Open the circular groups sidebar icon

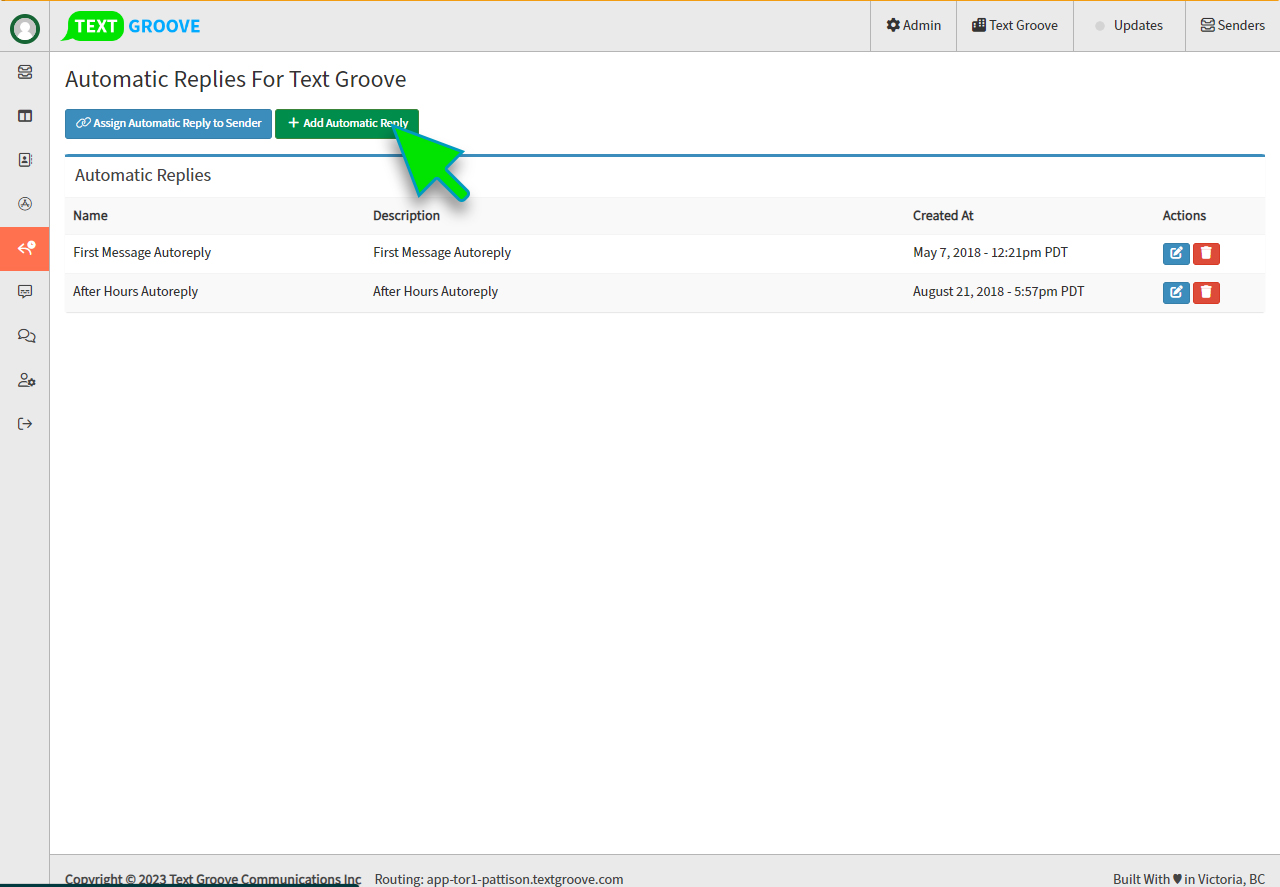pyautogui.click(x=25, y=204)
